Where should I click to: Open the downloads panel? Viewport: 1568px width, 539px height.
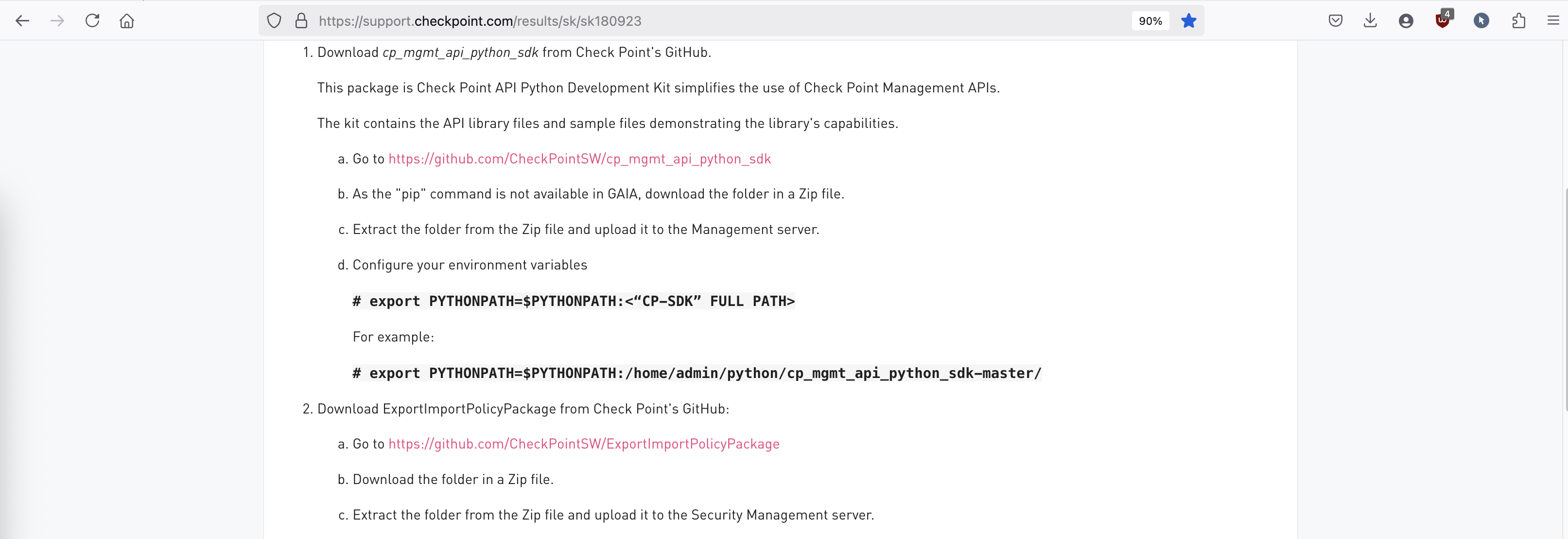1370,21
